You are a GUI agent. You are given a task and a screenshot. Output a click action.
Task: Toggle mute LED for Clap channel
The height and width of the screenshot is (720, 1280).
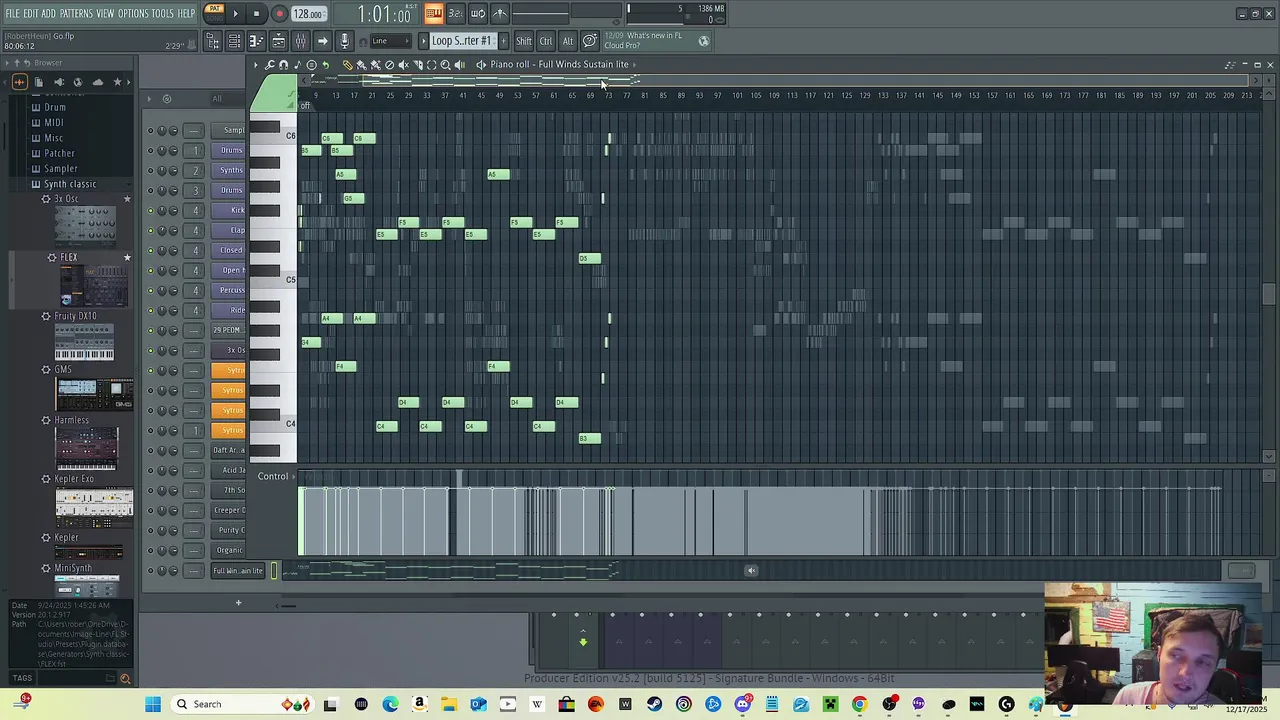151,230
